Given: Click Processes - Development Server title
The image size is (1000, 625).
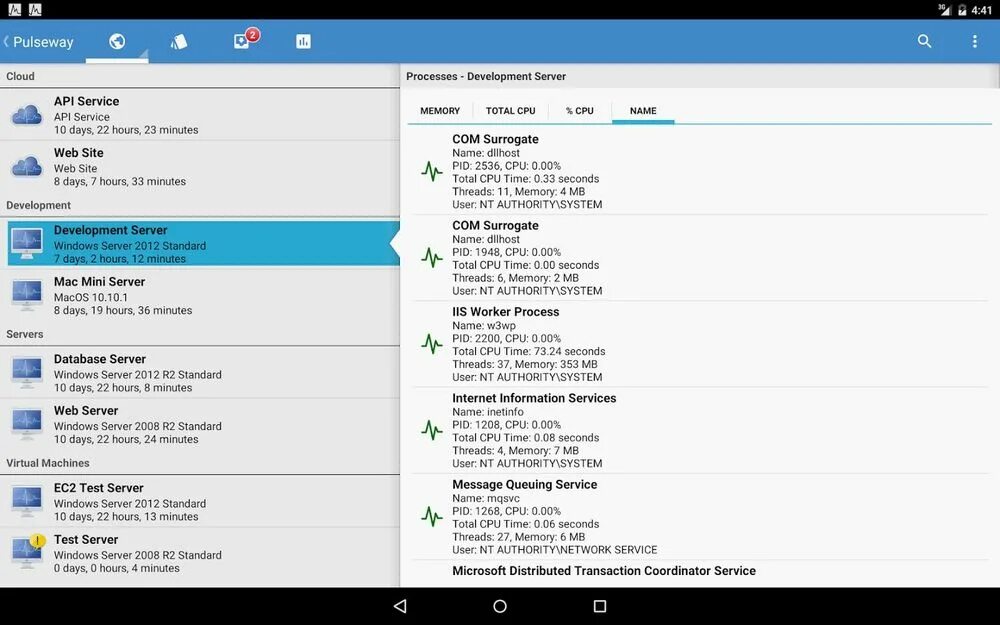Looking at the screenshot, I should click(486, 77).
